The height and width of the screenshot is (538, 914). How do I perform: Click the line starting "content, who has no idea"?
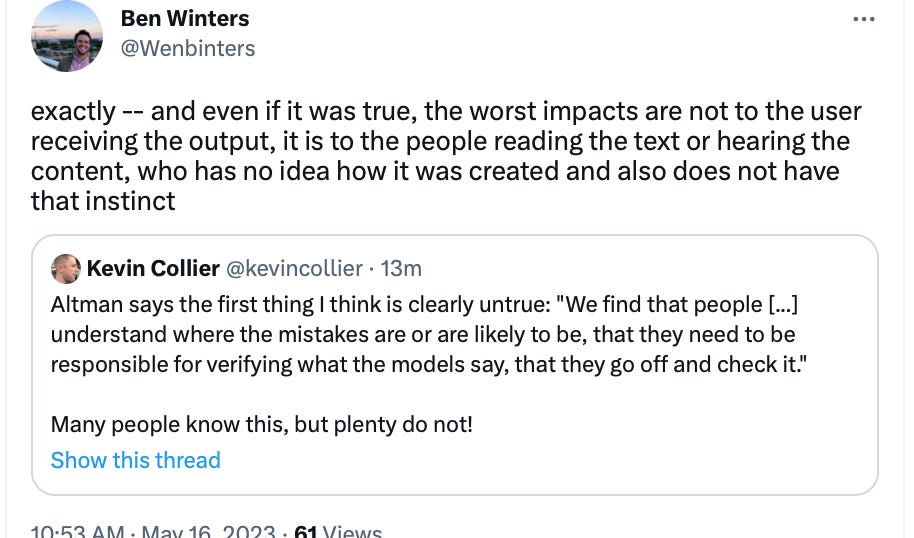[435, 171]
